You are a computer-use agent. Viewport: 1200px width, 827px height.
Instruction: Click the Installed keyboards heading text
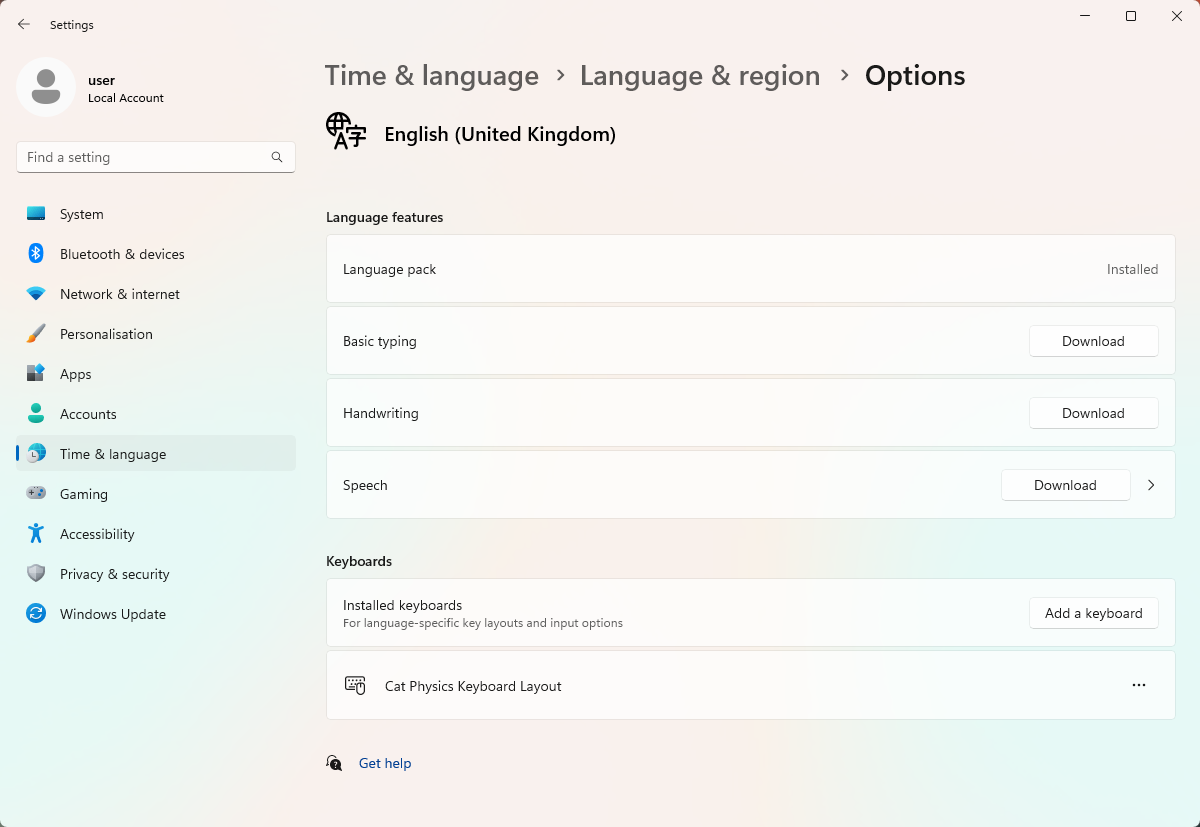pos(402,605)
